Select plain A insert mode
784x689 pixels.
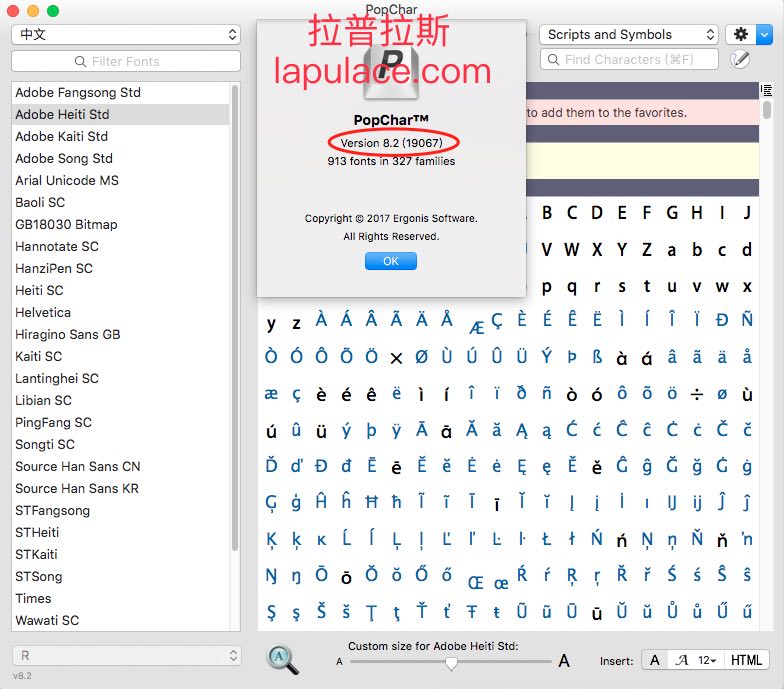click(x=654, y=660)
